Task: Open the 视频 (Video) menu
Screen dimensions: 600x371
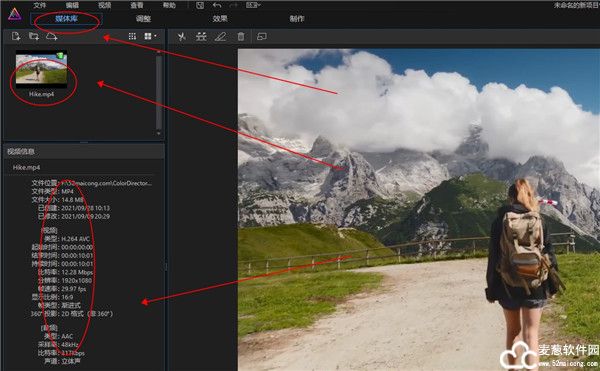Action: click(104, 5)
